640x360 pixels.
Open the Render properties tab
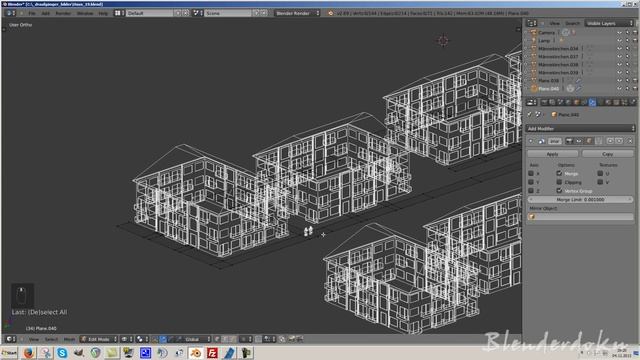(544, 102)
